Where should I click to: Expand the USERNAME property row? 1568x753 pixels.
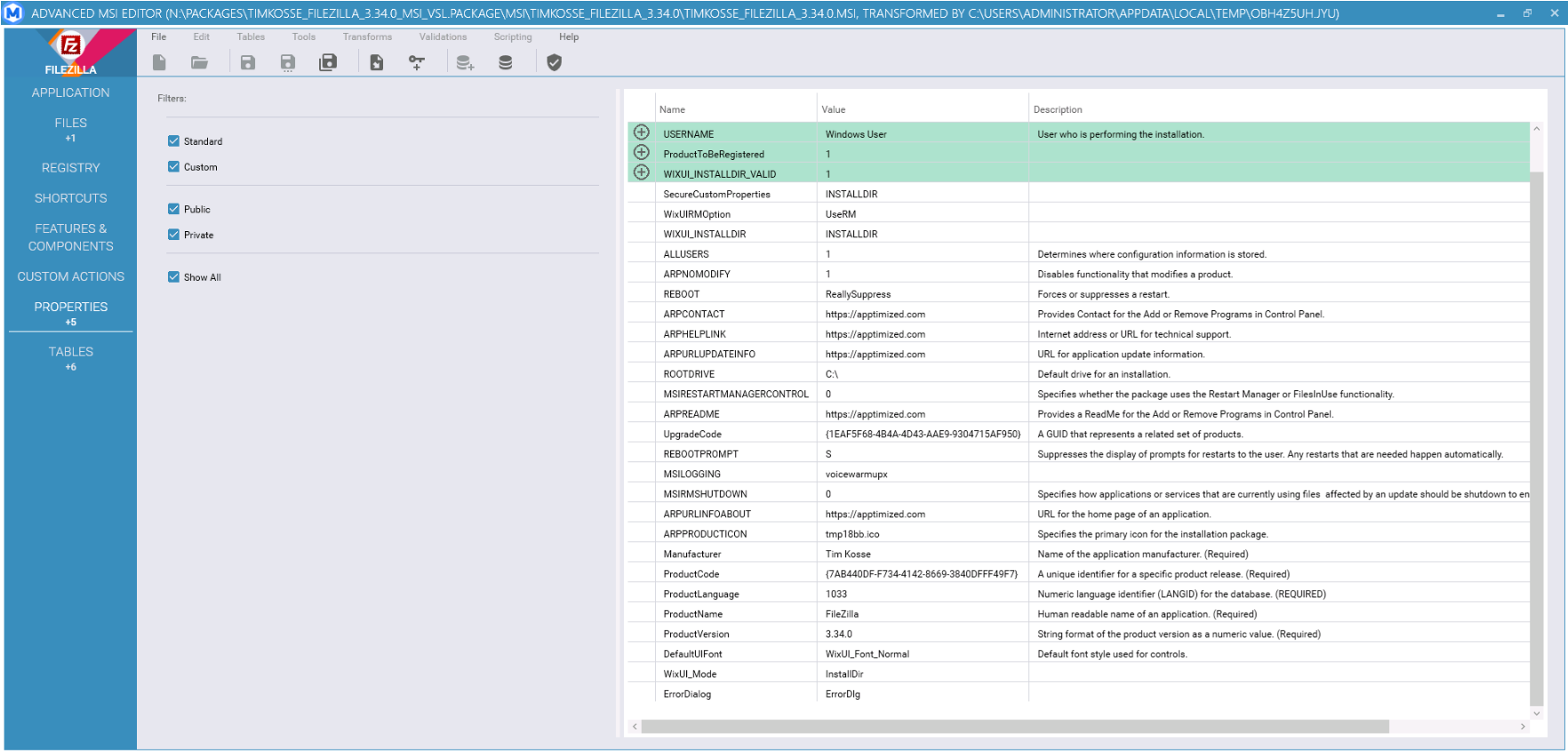(x=641, y=132)
